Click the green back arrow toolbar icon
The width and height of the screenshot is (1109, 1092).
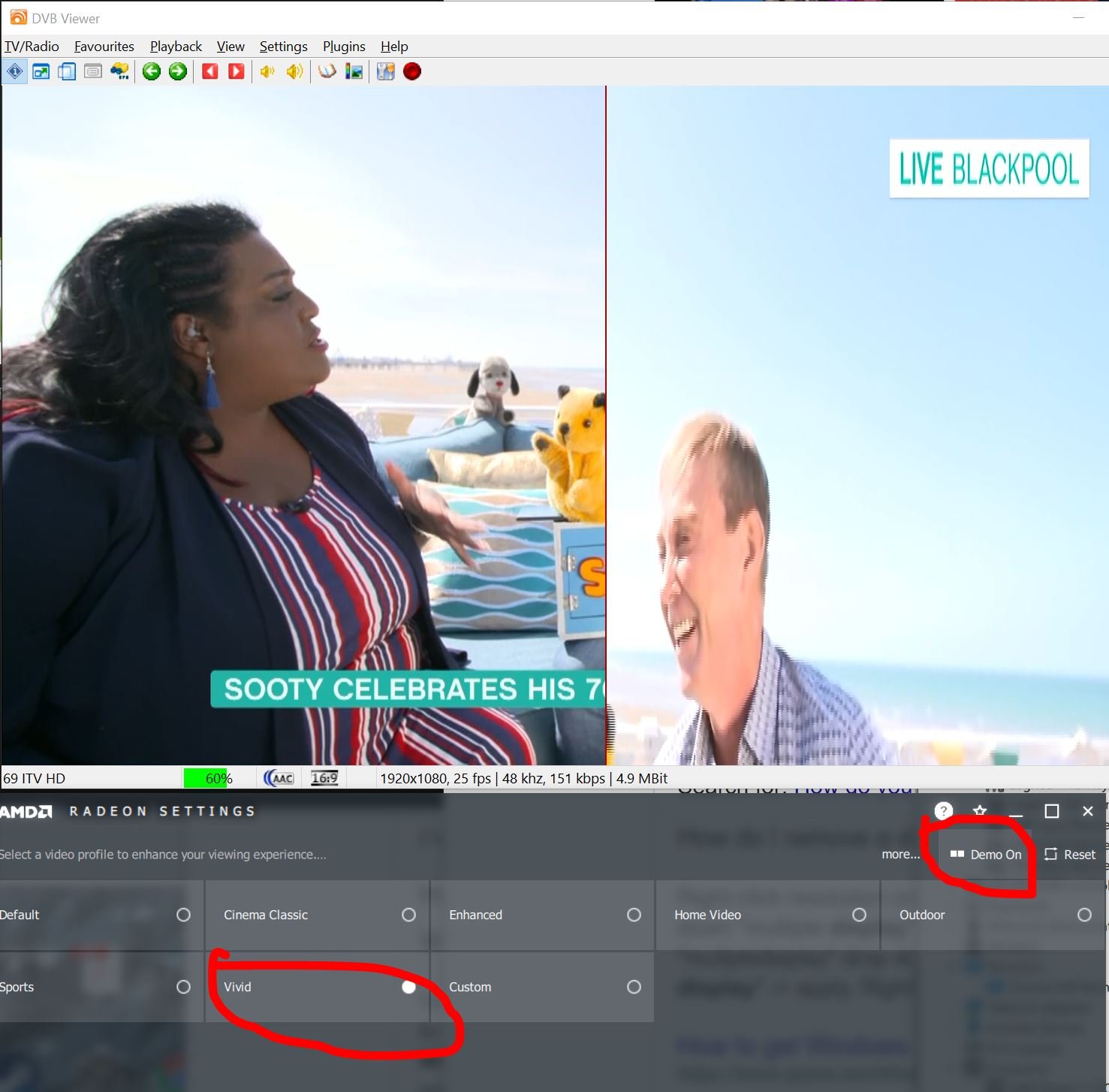152,71
